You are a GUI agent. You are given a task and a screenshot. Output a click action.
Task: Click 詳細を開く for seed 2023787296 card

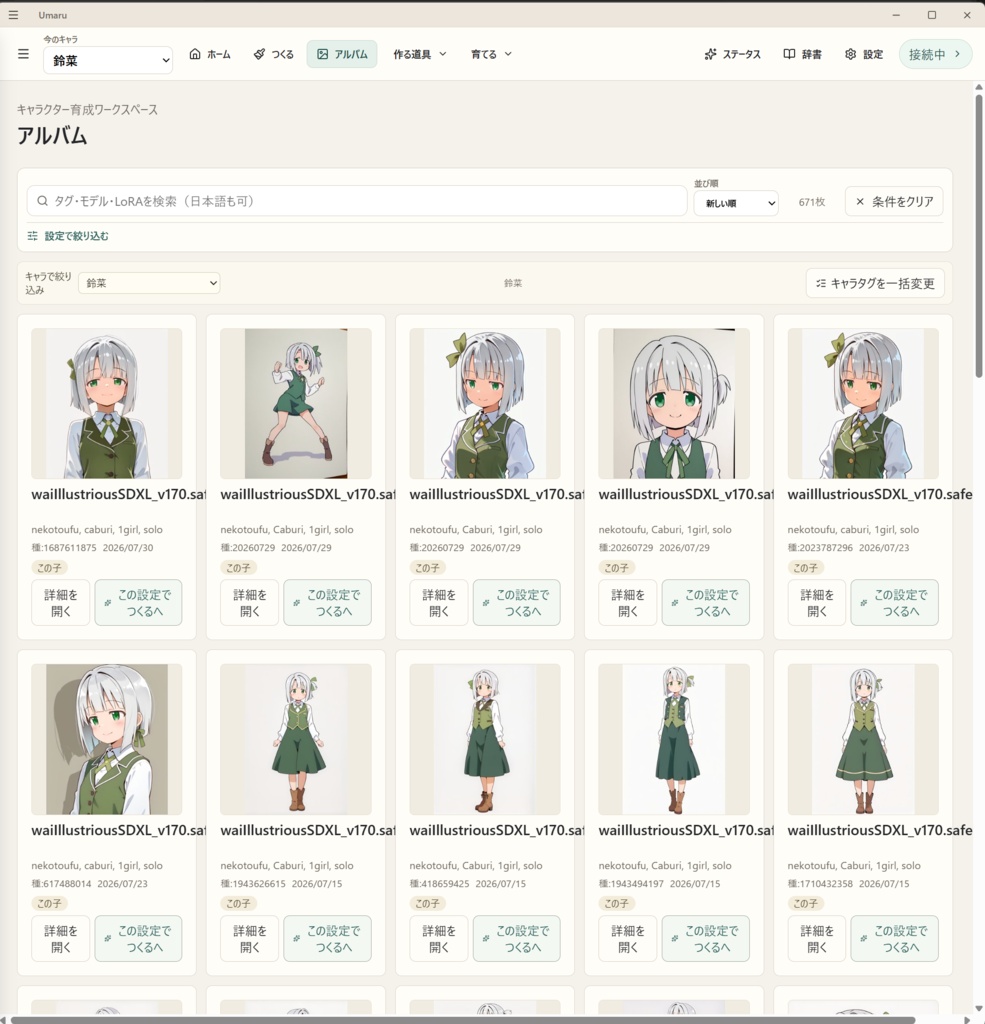[x=816, y=603]
